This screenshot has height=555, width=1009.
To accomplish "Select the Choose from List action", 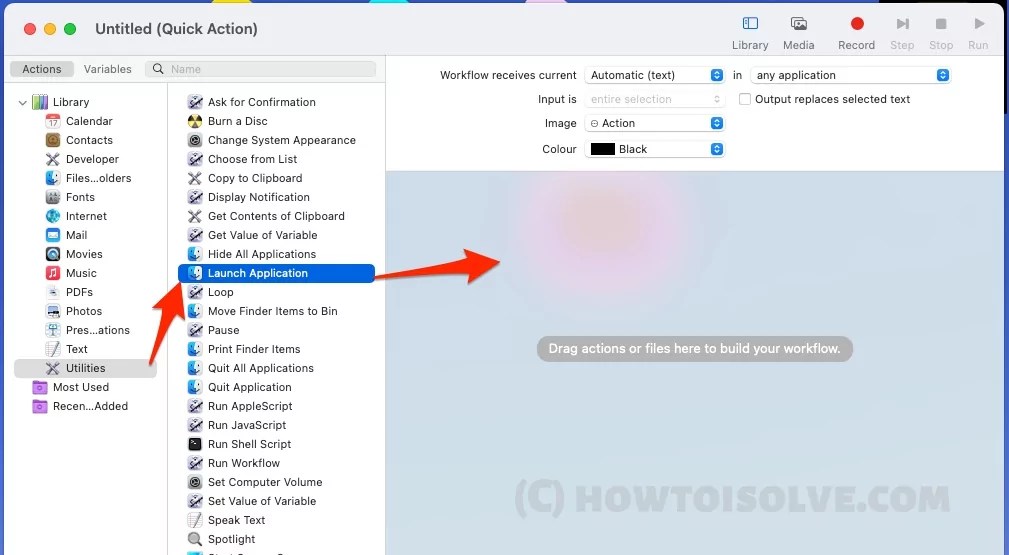I will (252, 159).
